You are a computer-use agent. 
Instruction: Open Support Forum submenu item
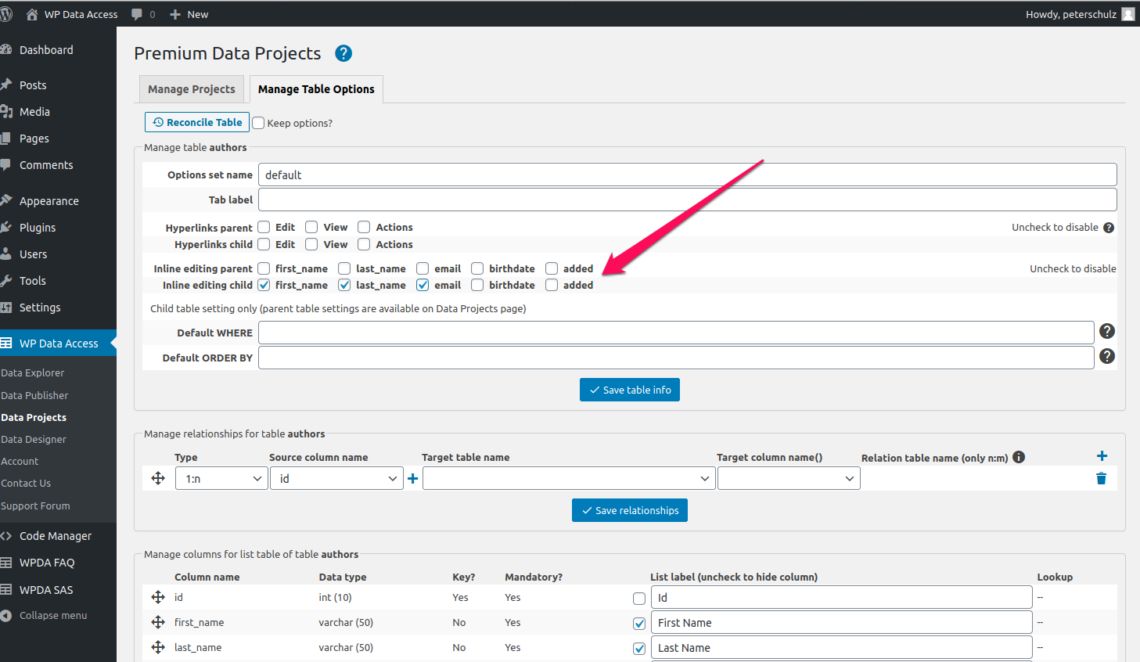[x=36, y=506]
